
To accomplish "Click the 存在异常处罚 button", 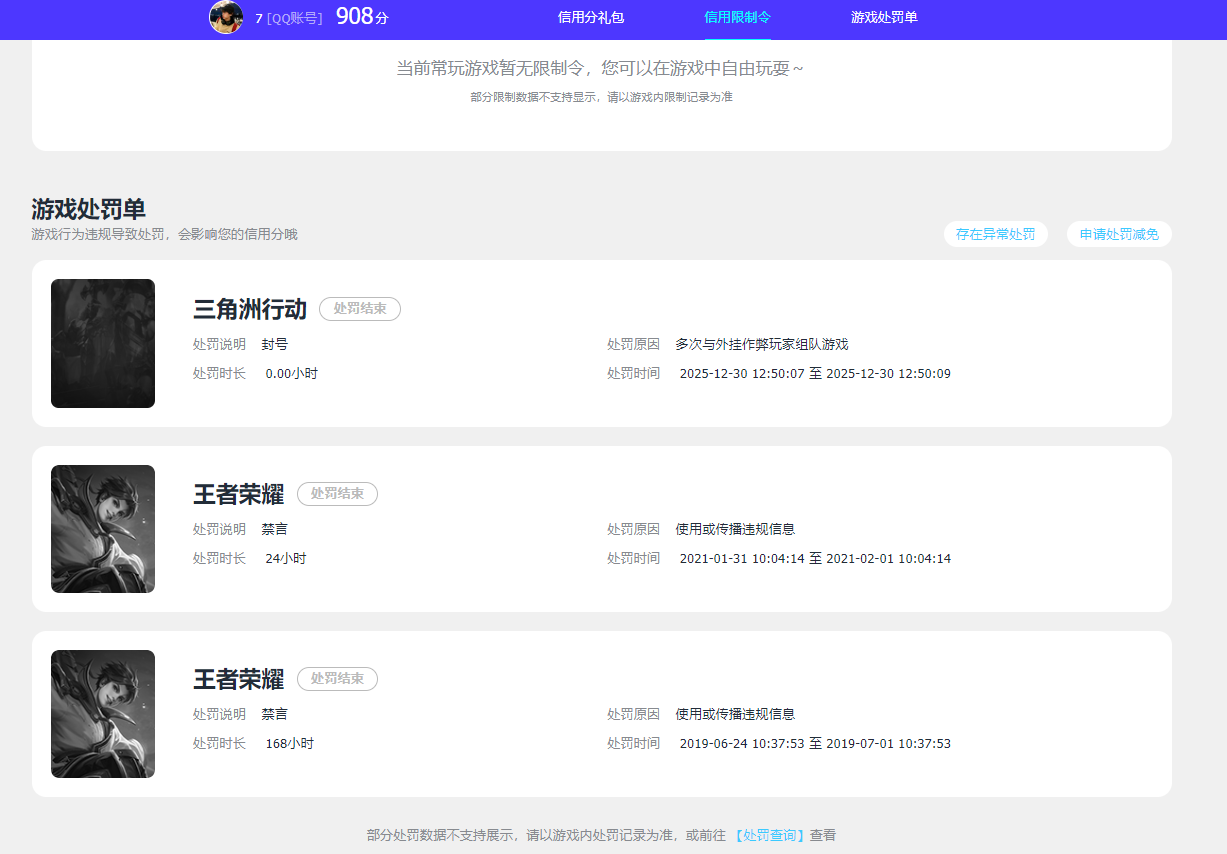I will 995,233.
